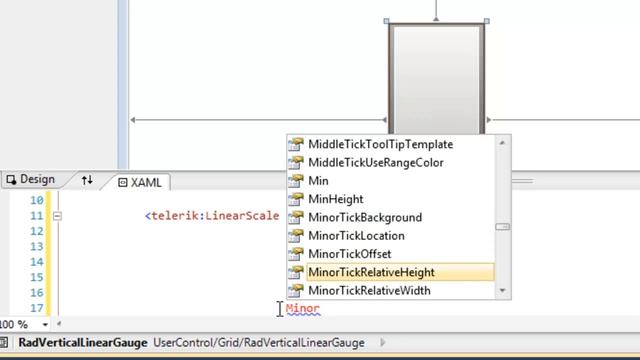Click the property icon beside MiddleTickUseRangeColor
The height and width of the screenshot is (360, 640).
[296, 162]
